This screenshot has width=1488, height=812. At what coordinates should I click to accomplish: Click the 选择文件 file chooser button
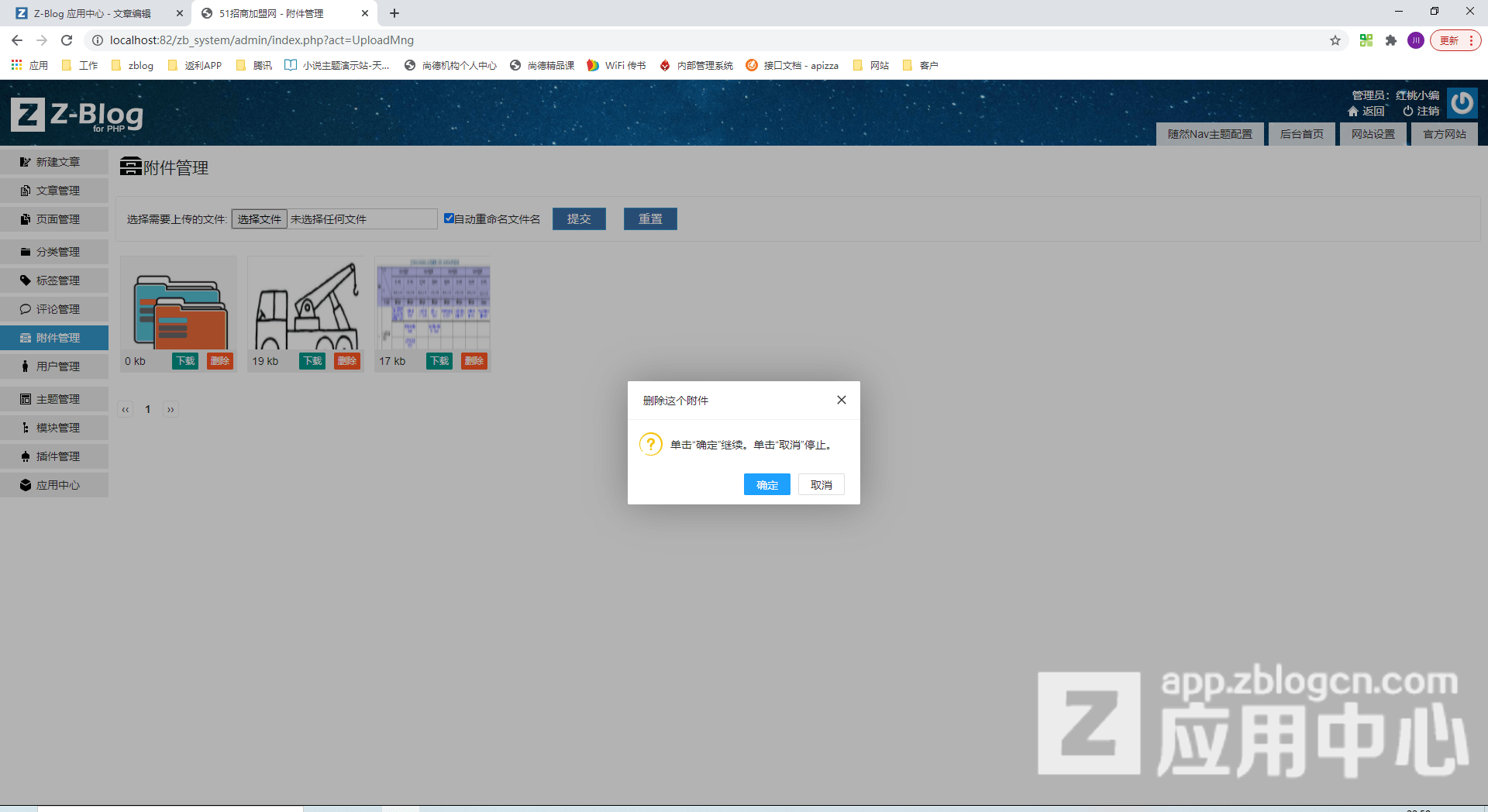[260, 219]
